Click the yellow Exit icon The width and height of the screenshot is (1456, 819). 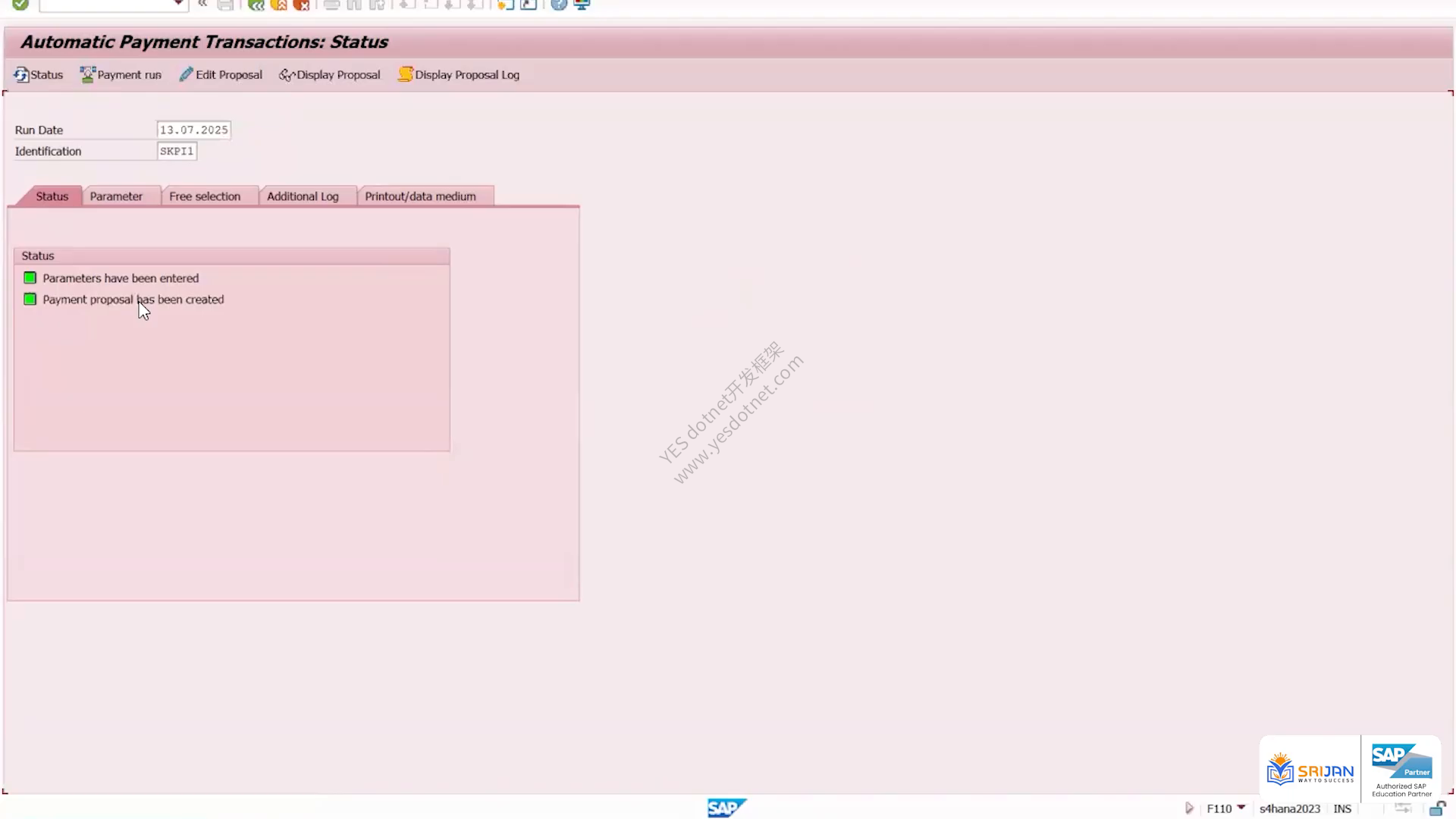pos(279,5)
